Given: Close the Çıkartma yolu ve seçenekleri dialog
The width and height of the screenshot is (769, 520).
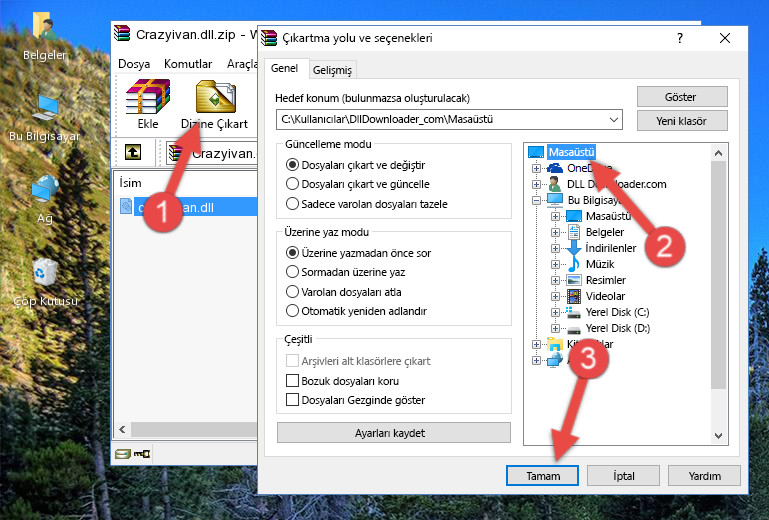Looking at the screenshot, I should (x=725, y=38).
